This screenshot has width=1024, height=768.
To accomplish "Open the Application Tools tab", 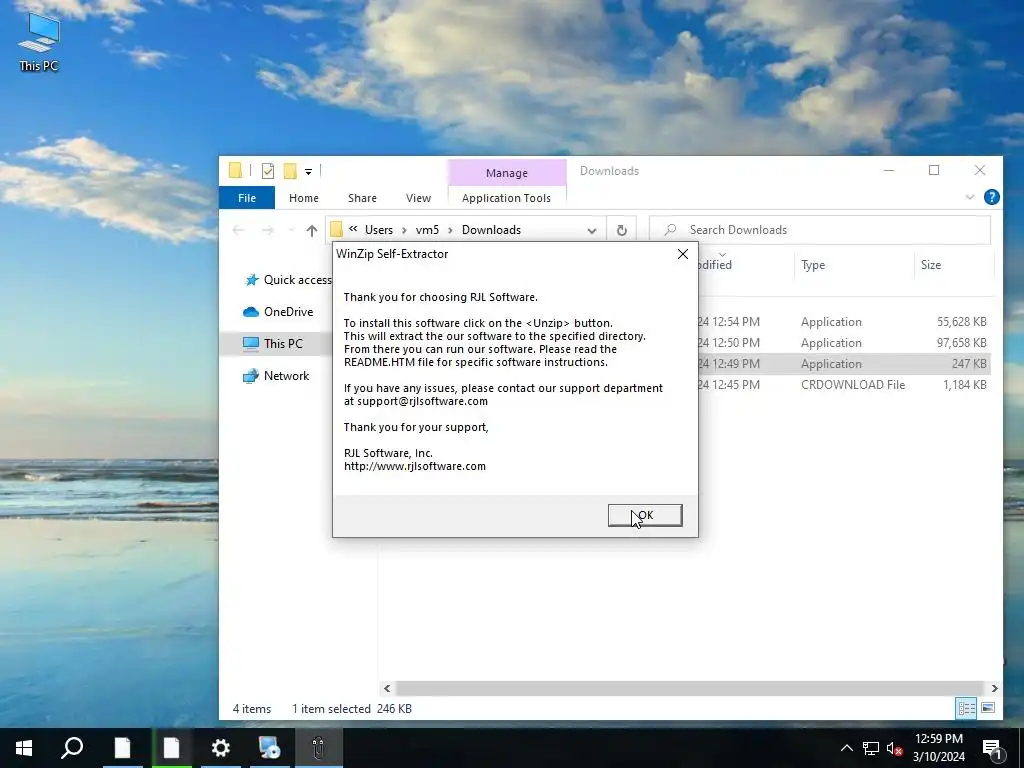I will click(506, 198).
